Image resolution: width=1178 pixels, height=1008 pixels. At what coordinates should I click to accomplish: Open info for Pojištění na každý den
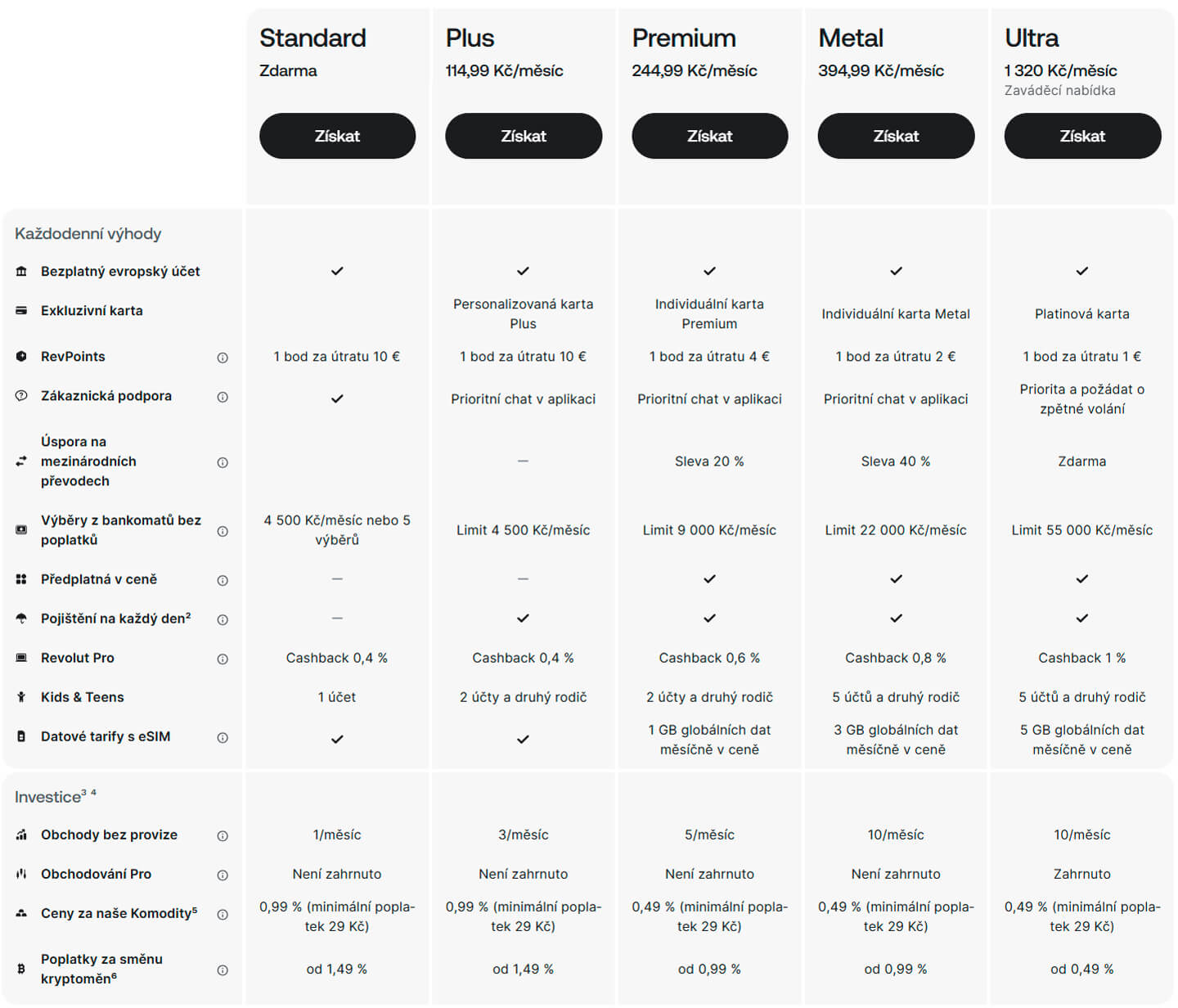click(223, 619)
